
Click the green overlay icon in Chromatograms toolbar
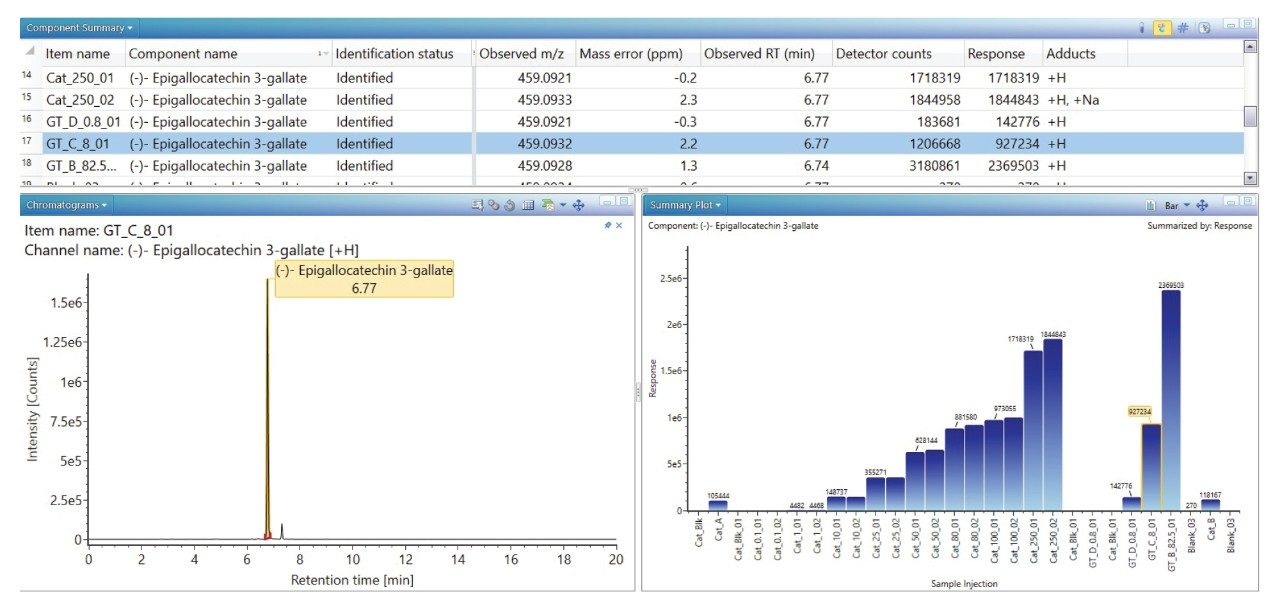pyautogui.click(x=547, y=205)
